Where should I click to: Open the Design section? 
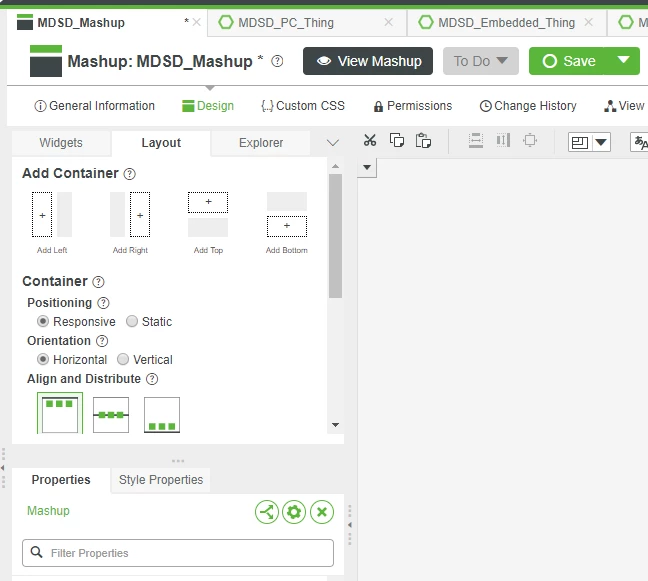coord(208,106)
